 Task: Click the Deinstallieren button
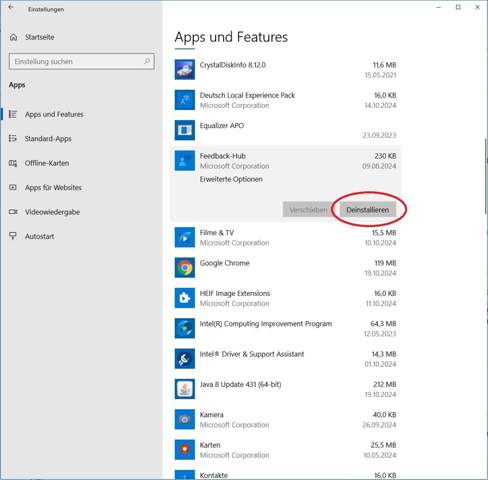click(368, 210)
